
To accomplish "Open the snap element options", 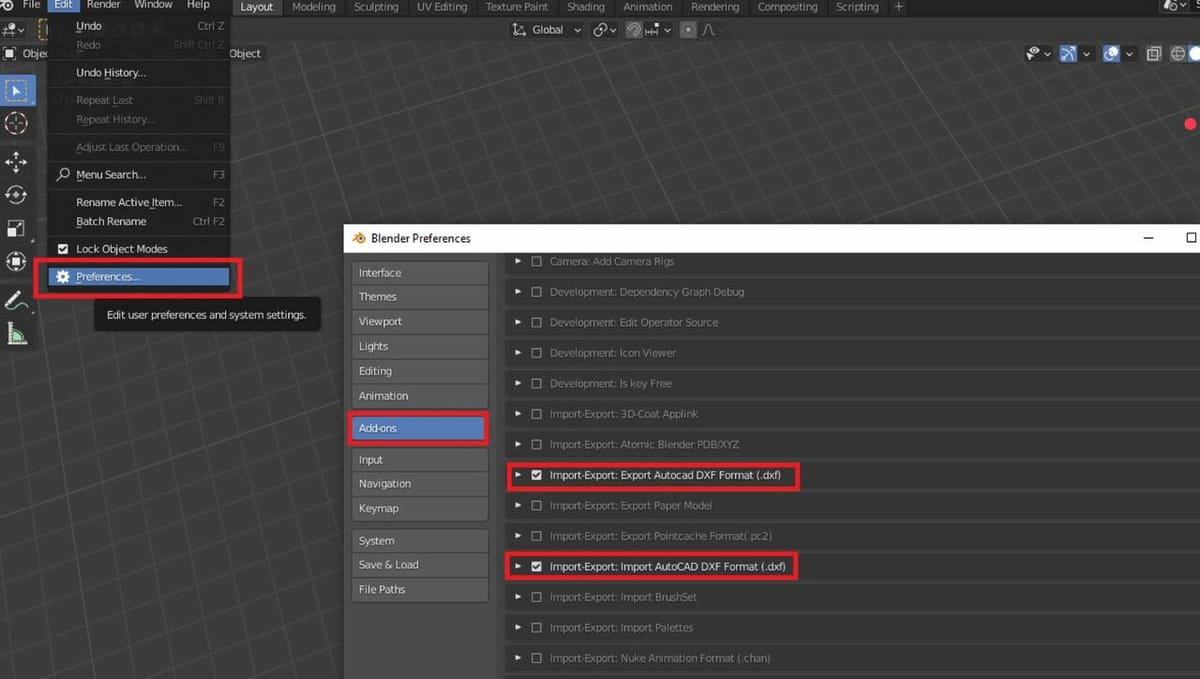I will pyautogui.click(x=656, y=30).
